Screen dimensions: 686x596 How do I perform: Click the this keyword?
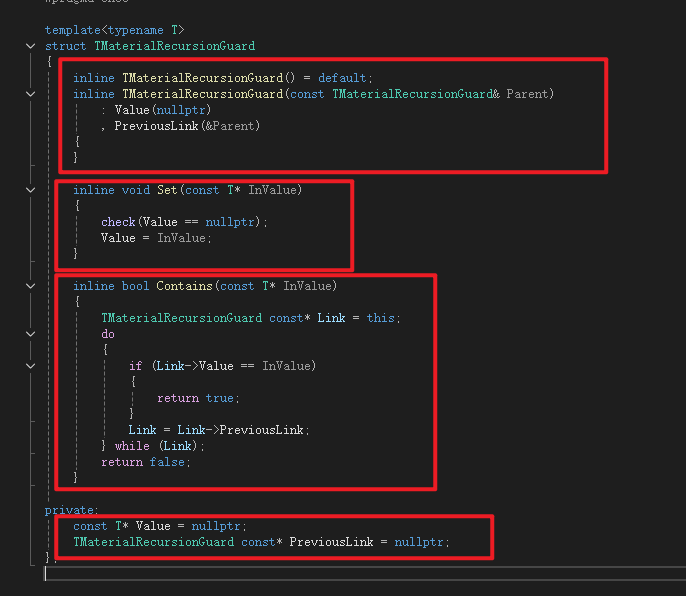pos(382,318)
